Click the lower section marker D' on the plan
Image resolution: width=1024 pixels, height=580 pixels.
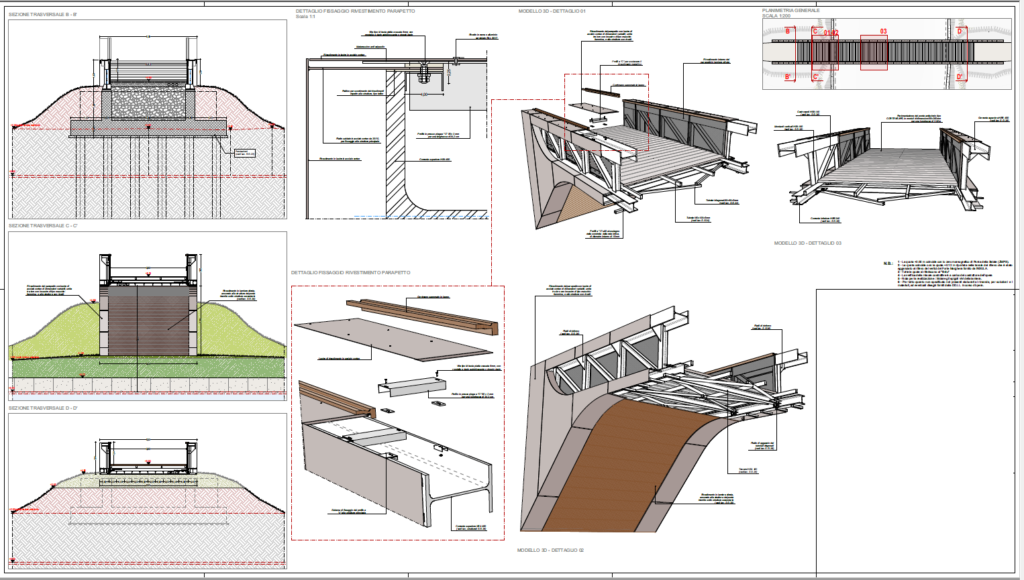pos(960,75)
